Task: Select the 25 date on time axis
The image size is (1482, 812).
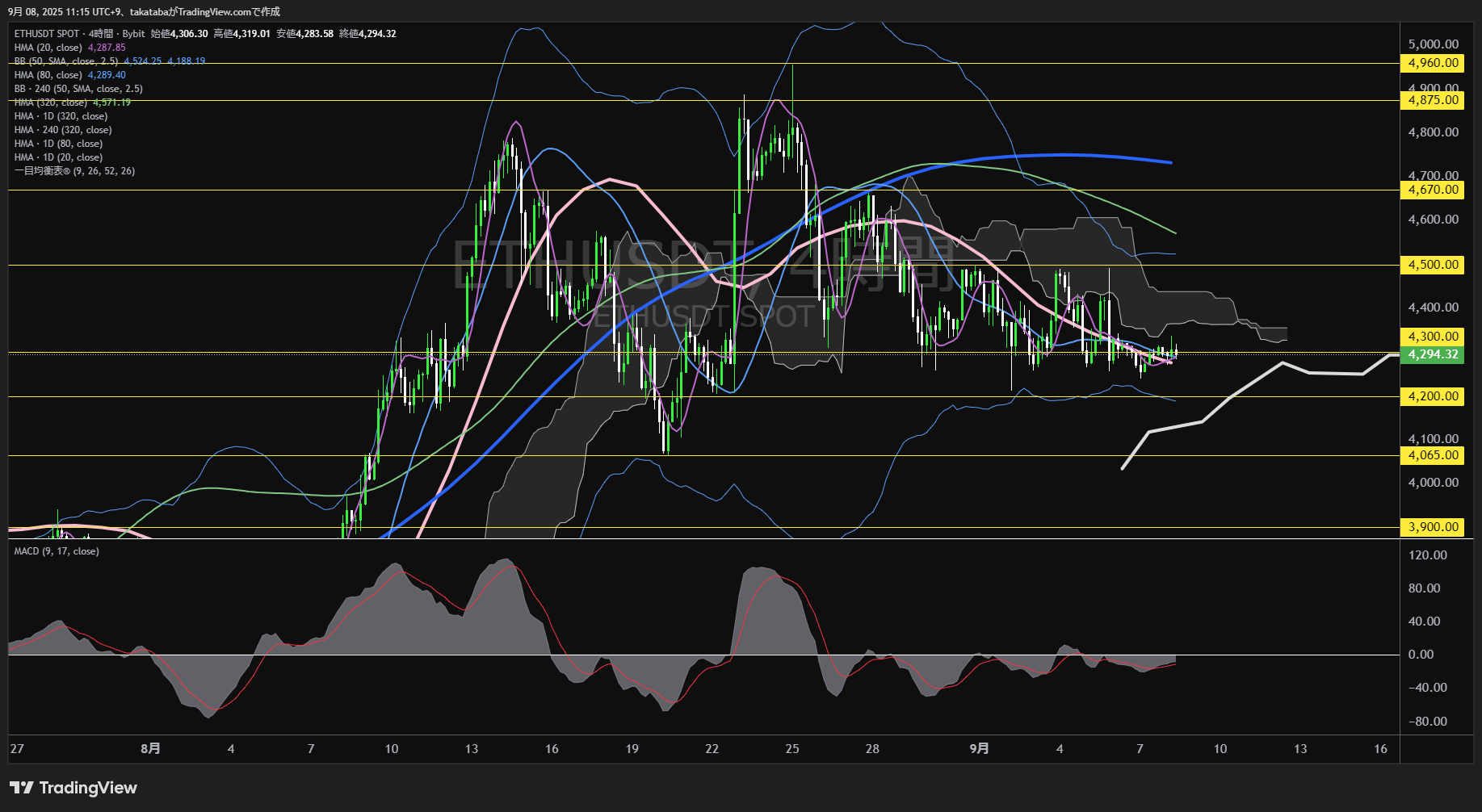Action: 792,749
